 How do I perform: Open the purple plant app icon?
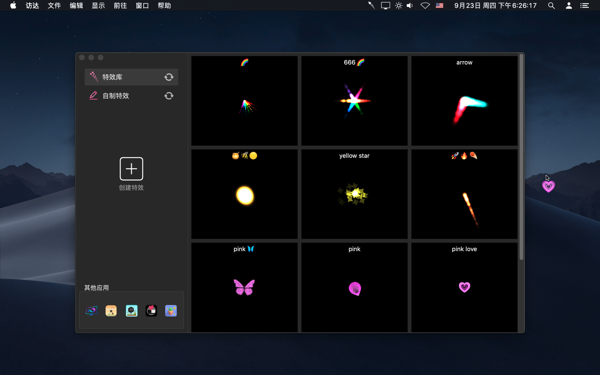(x=171, y=310)
